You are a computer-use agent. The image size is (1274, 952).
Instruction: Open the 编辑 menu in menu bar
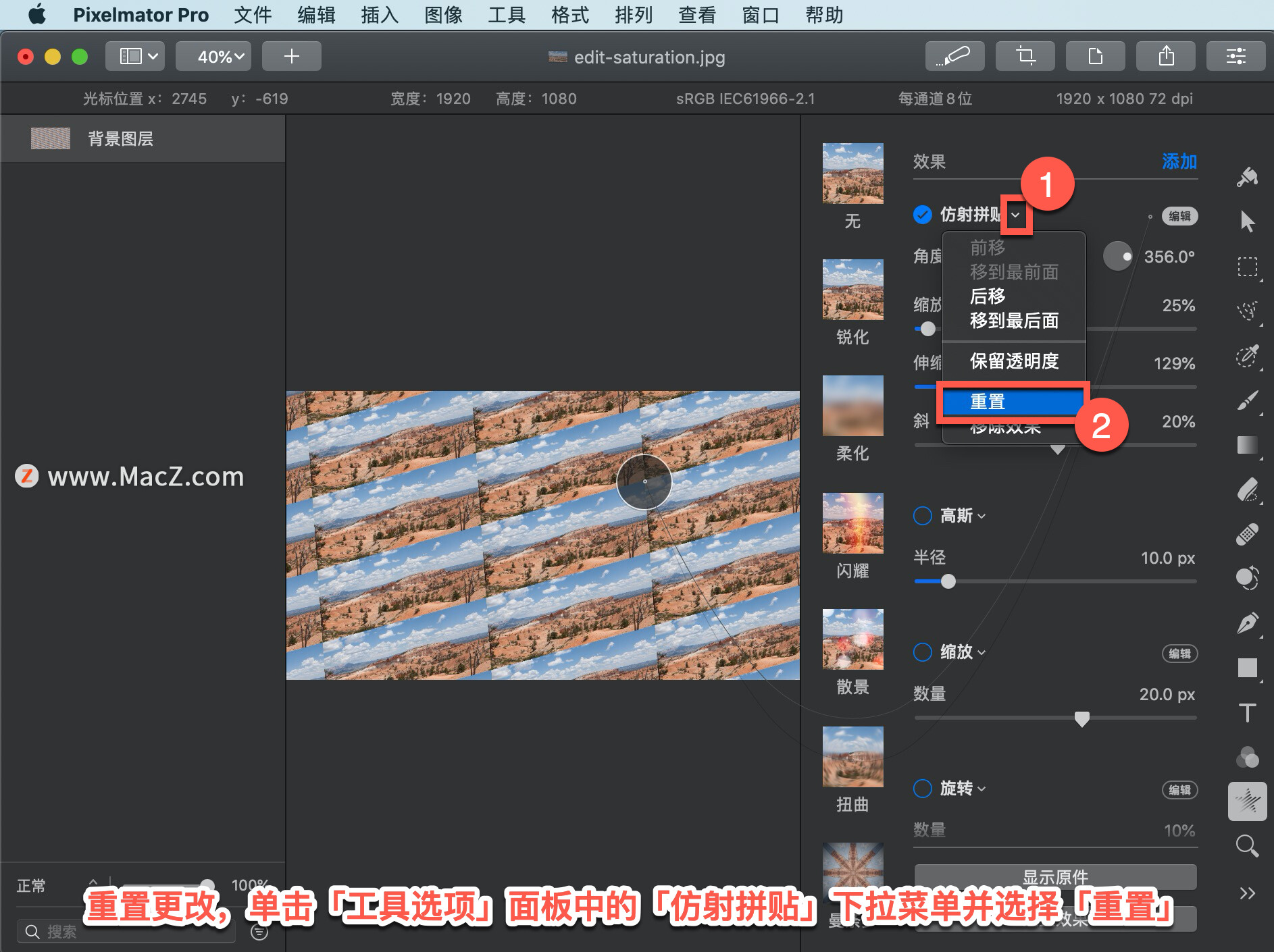(316, 14)
